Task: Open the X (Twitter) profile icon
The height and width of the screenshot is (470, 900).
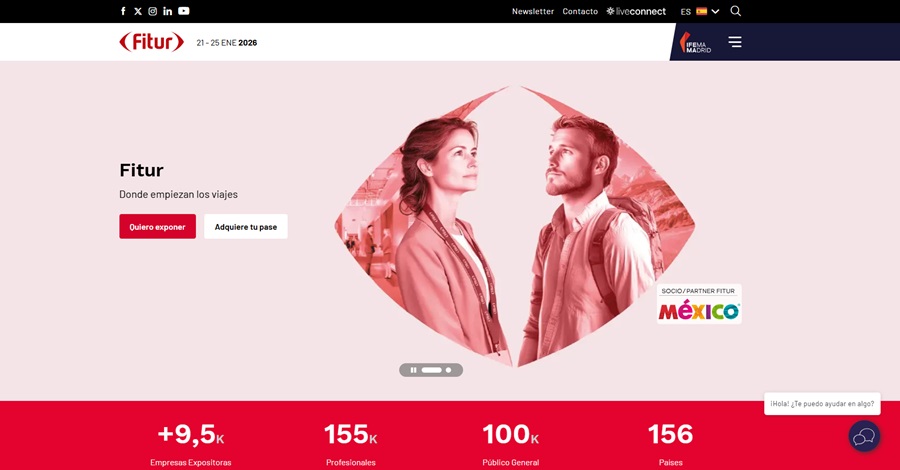Action: [x=138, y=11]
